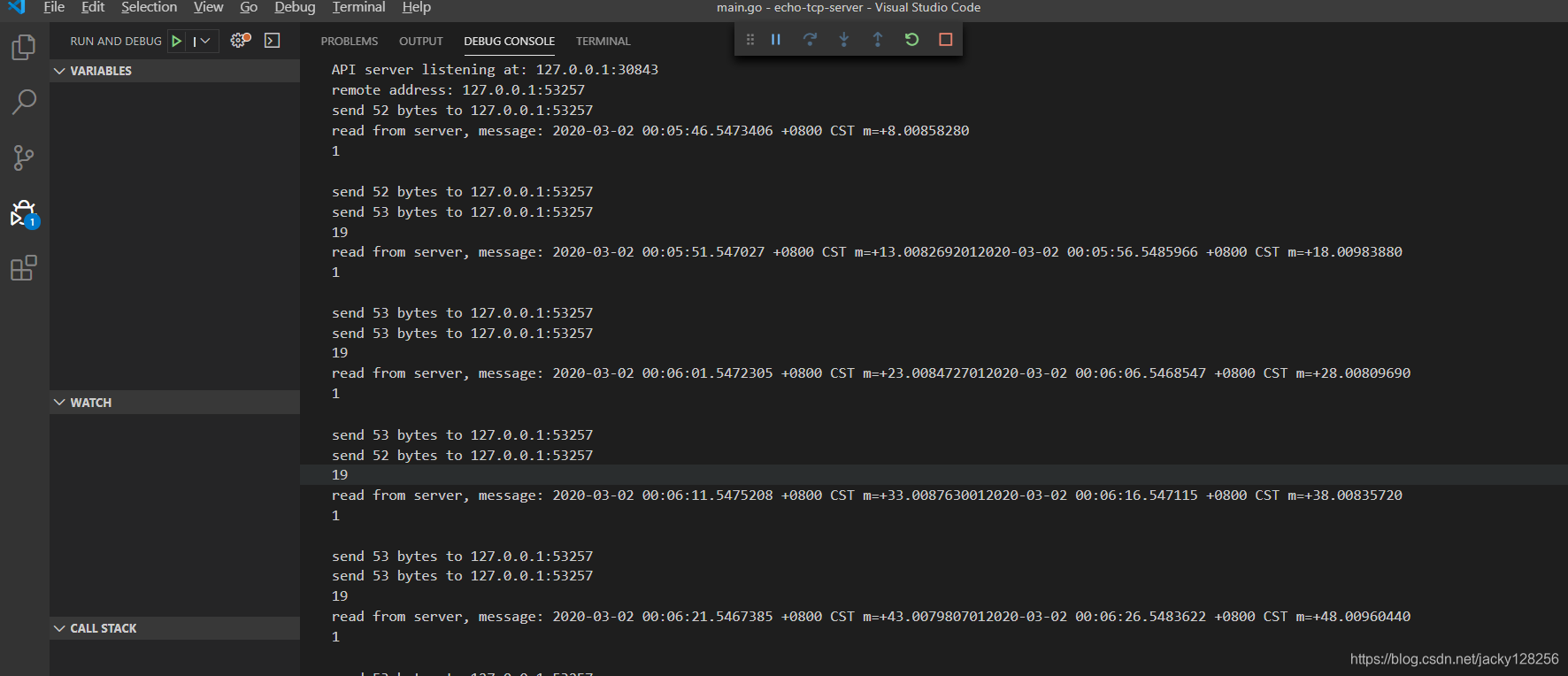This screenshot has width=1568, height=676.
Task: Open the Help menu
Action: tap(416, 7)
